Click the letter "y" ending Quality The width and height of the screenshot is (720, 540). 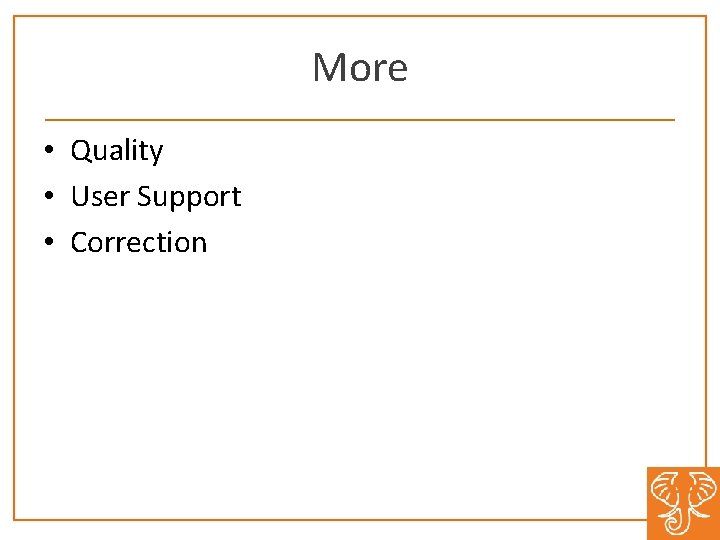(x=157, y=154)
